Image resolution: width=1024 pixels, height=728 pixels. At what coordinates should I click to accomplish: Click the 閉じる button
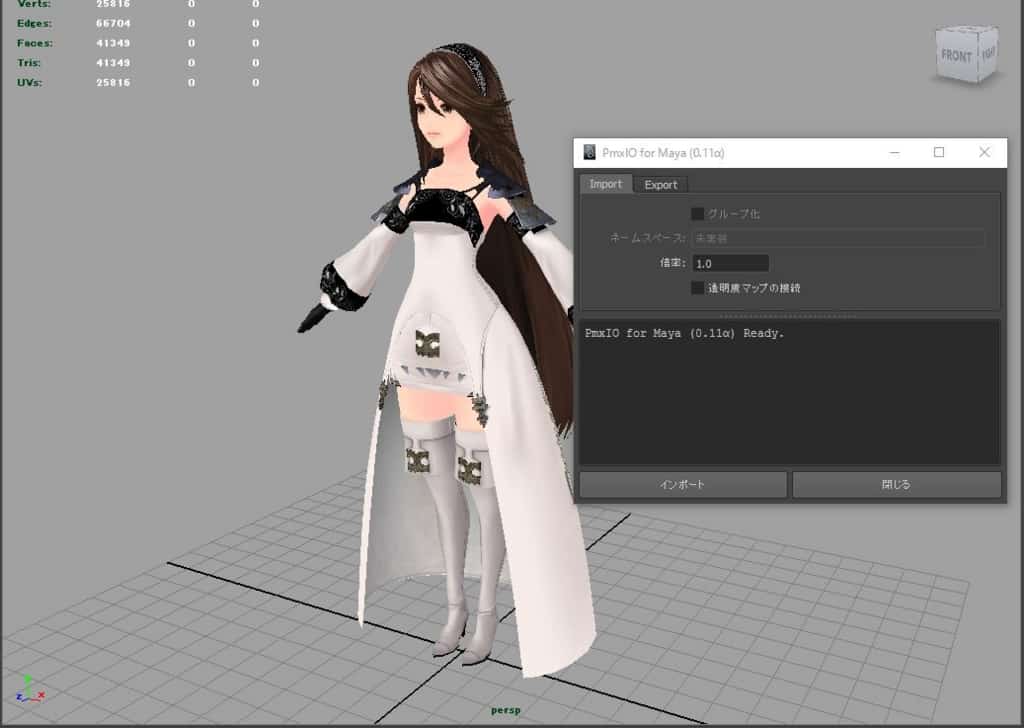point(896,485)
